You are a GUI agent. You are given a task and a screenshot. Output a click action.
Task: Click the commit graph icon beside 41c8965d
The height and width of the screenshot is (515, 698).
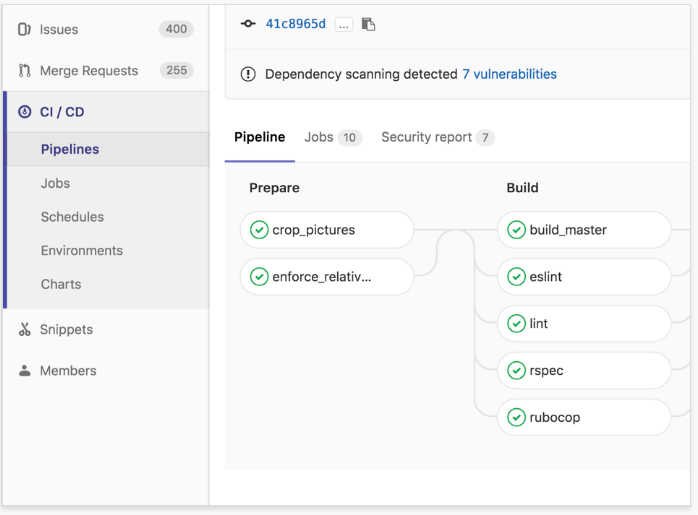point(248,24)
